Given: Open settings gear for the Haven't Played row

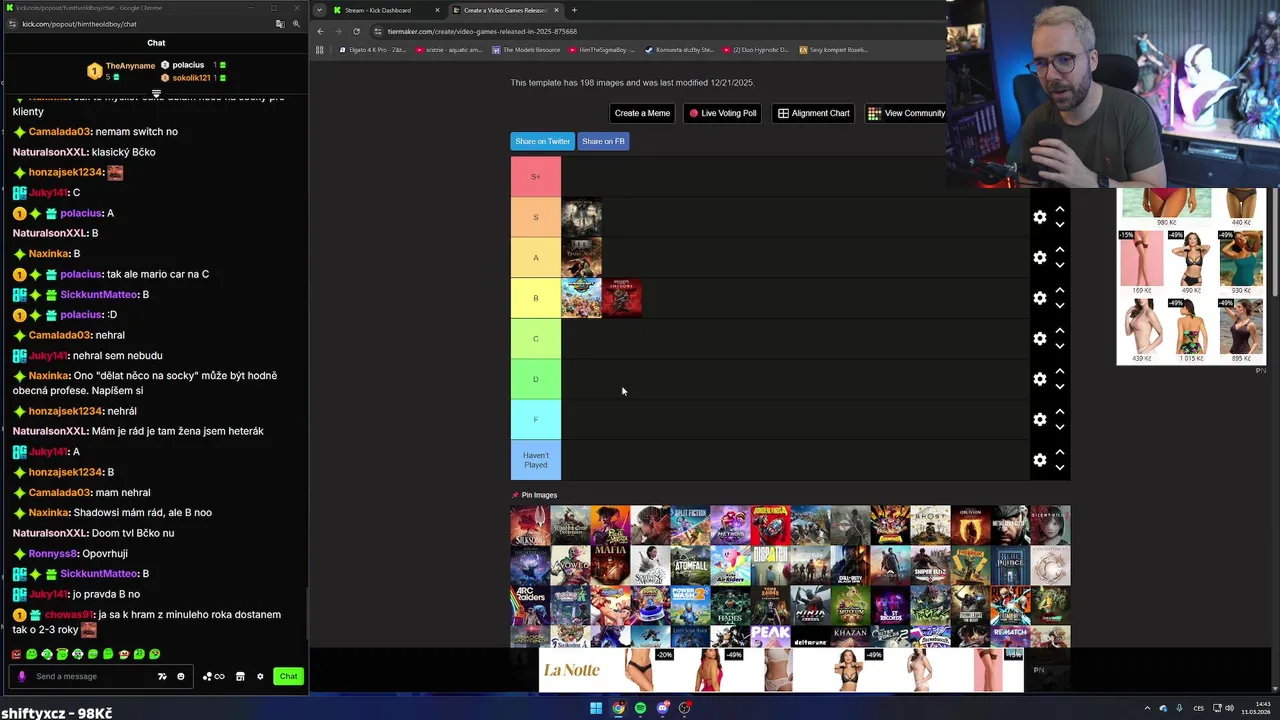Looking at the screenshot, I should pos(1040,460).
